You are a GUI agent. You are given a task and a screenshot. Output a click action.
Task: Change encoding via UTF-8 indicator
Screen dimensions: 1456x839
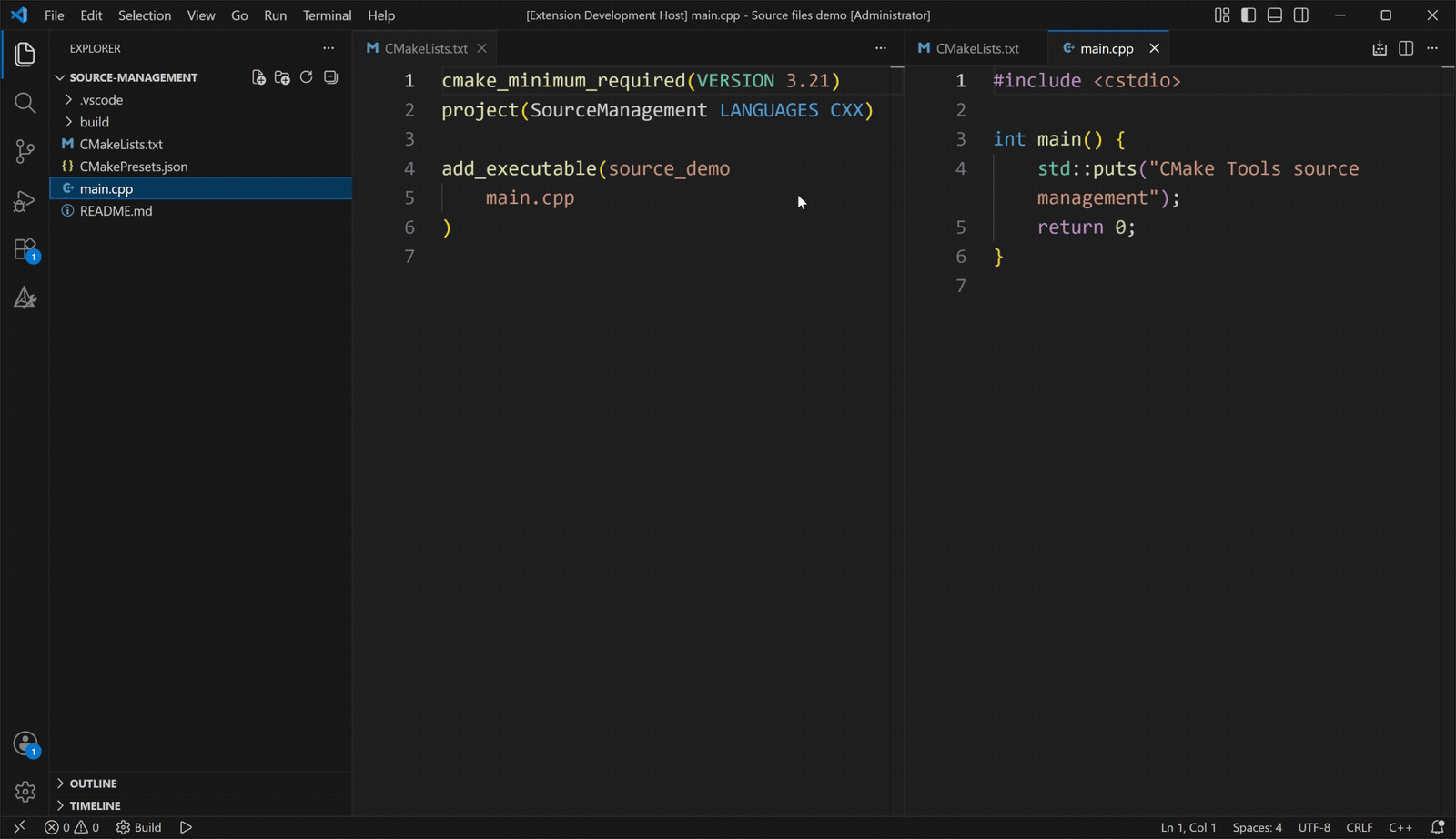point(1314,827)
